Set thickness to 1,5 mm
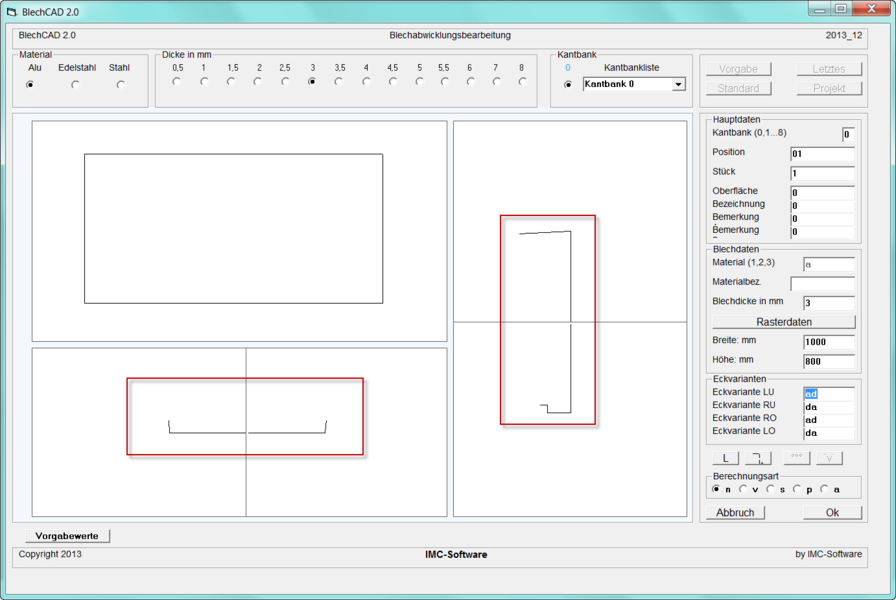Screen dimensions: 896x600 [x=231, y=82]
